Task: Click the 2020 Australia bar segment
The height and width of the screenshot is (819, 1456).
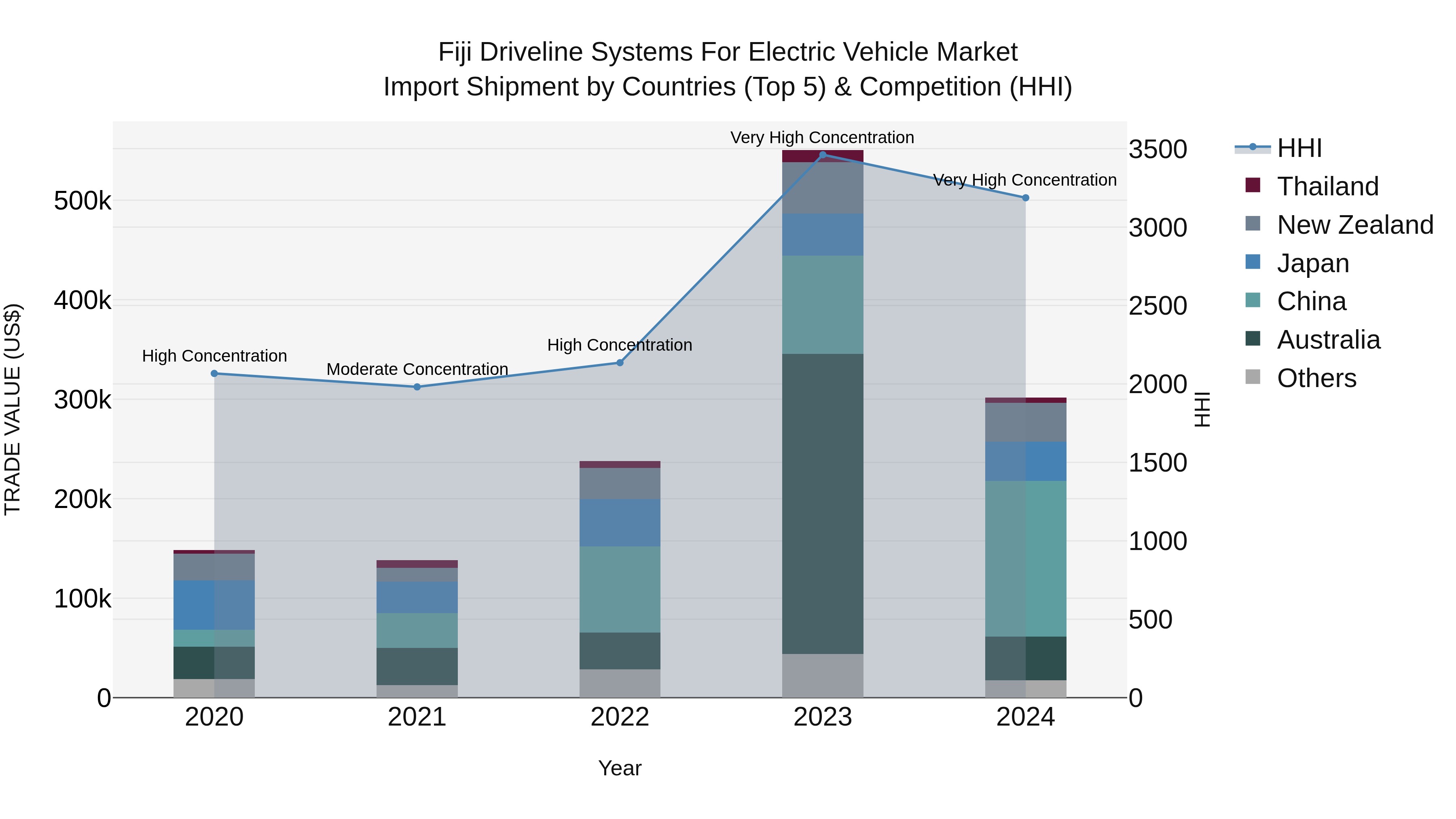Action: pyautogui.click(x=214, y=663)
